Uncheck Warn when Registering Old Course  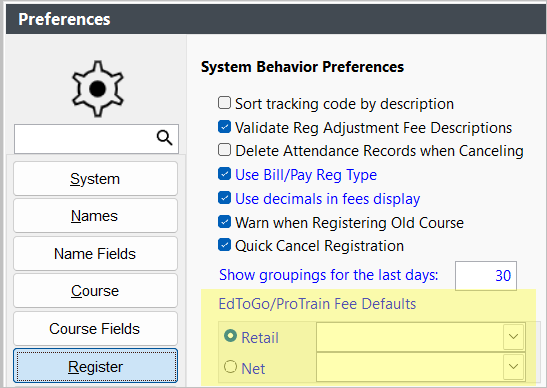coord(224,222)
